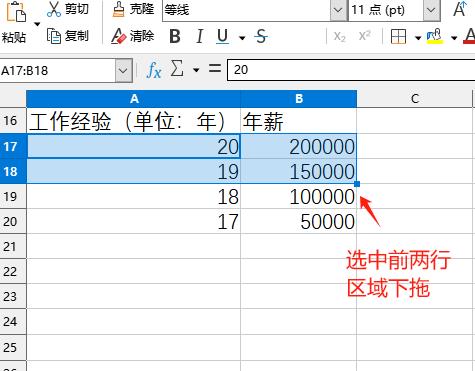Open the Paste dropdown arrow
The height and width of the screenshot is (371, 475).
[x=37, y=24]
